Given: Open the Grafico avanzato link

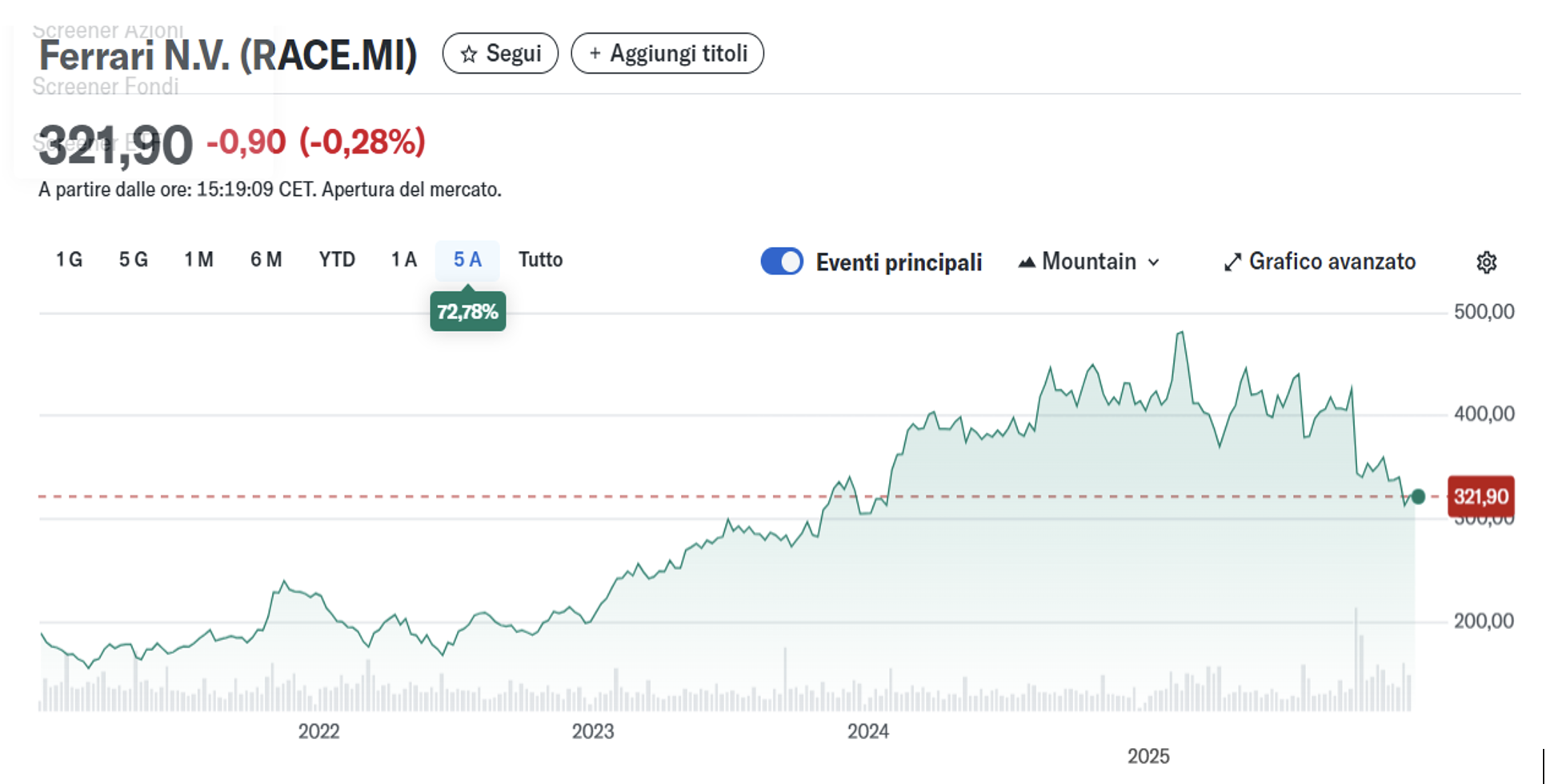Looking at the screenshot, I should point(1332,262).
